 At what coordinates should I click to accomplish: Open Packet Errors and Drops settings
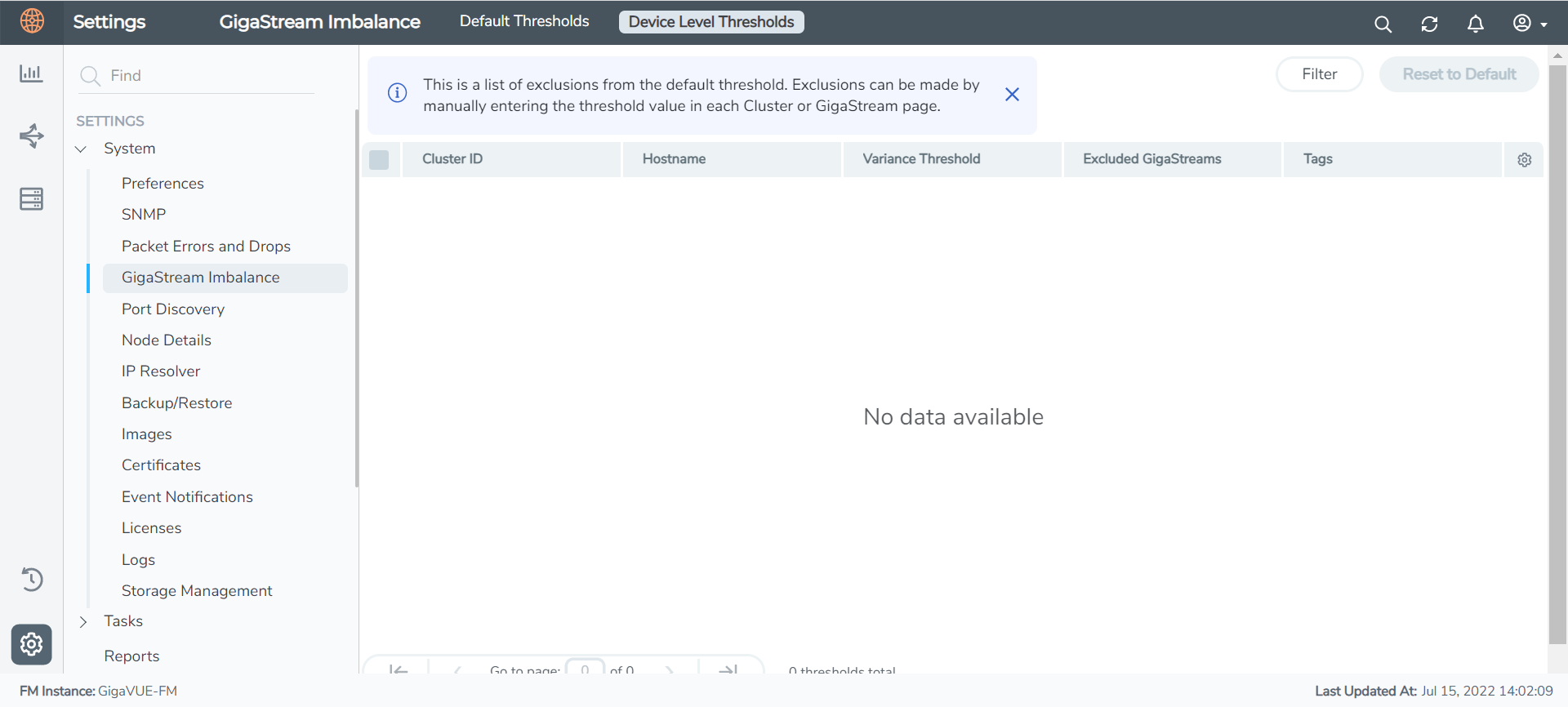coord(206,246)
